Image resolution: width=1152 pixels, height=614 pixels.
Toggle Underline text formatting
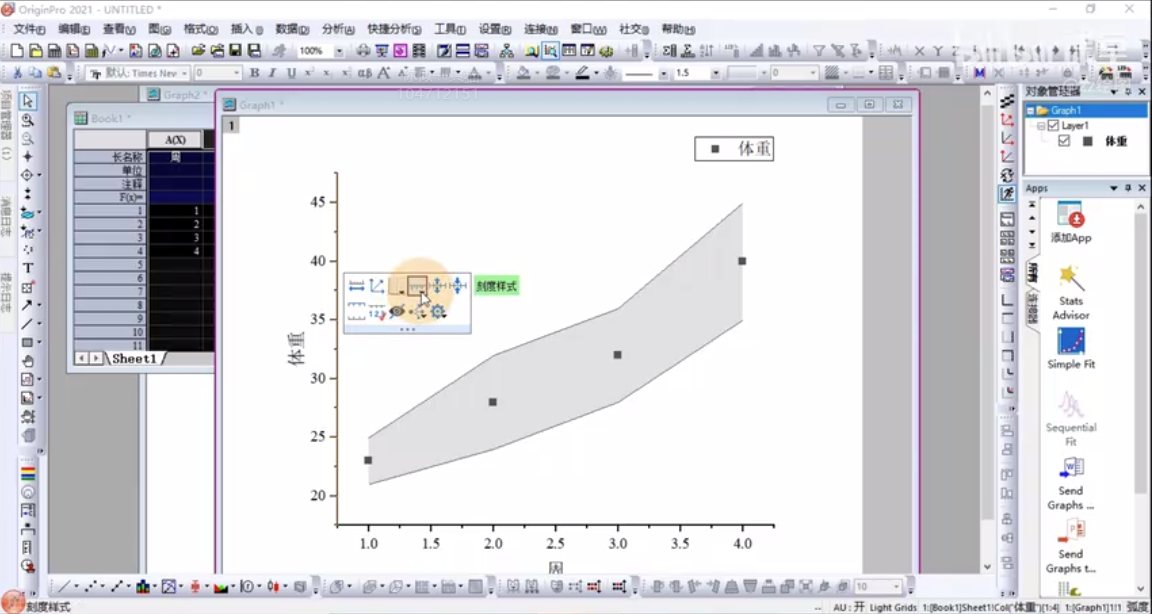coord(291,73)
